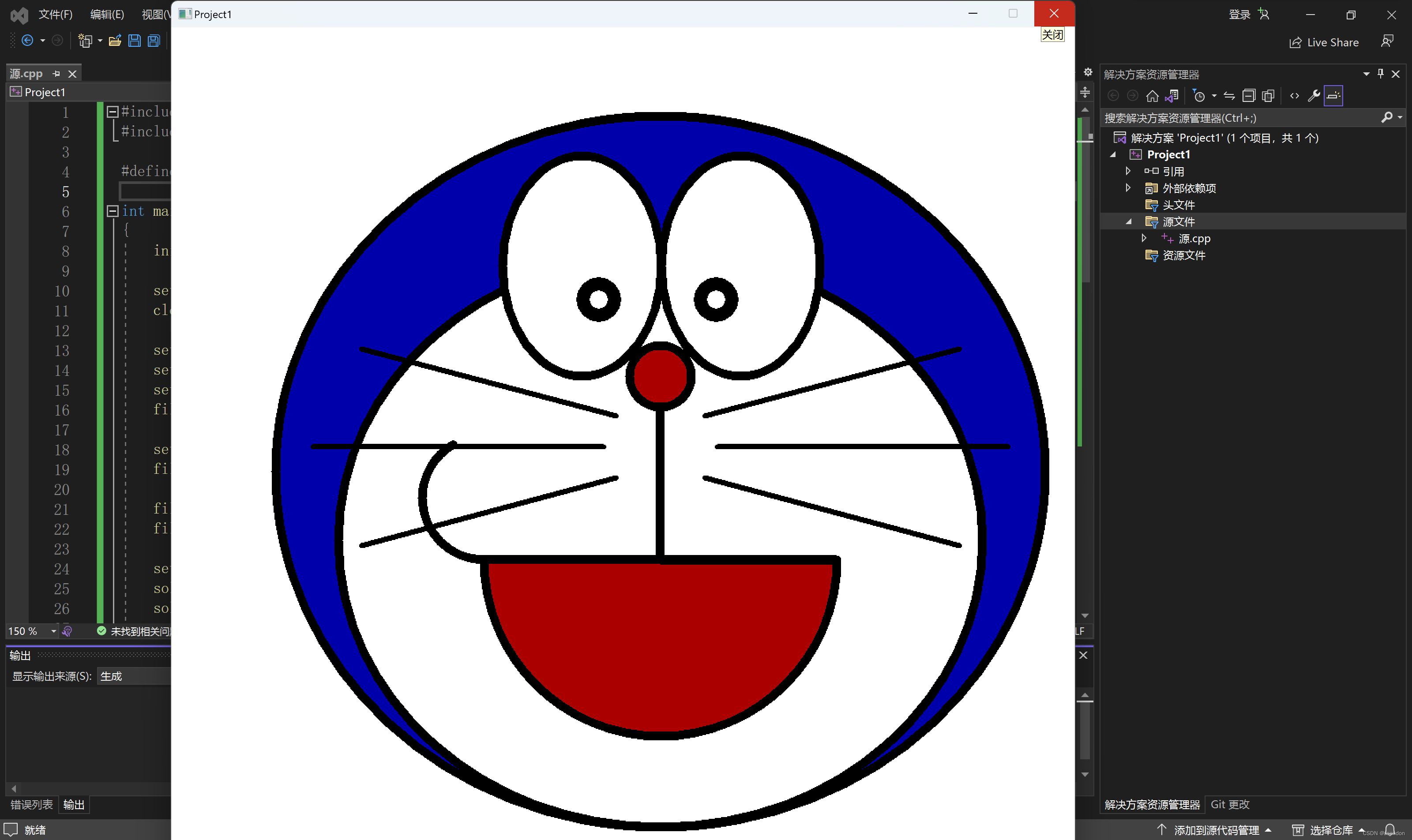Click the gear icon above editor scrollbar
The height and width of the screenshot is (840, 1412).
(x=1088, y=72)
